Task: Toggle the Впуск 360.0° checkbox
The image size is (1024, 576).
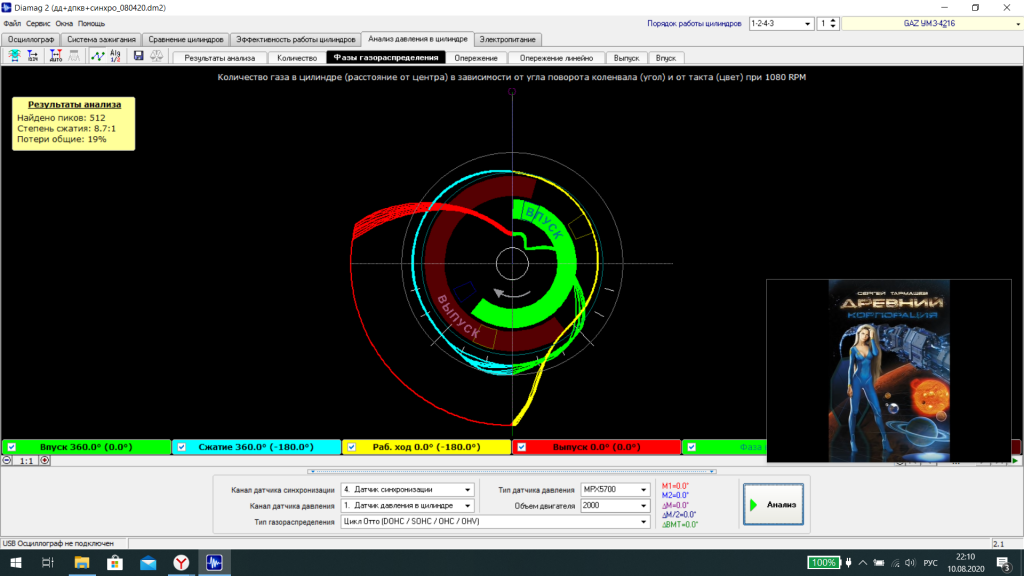Action: tap(12, 447)
